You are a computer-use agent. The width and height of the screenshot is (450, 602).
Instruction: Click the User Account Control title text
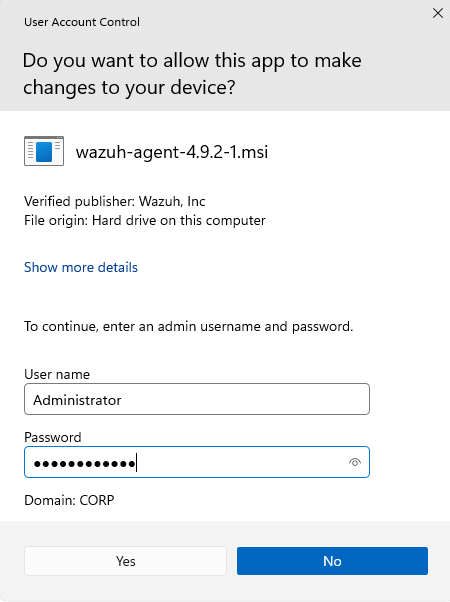(82, 22)
